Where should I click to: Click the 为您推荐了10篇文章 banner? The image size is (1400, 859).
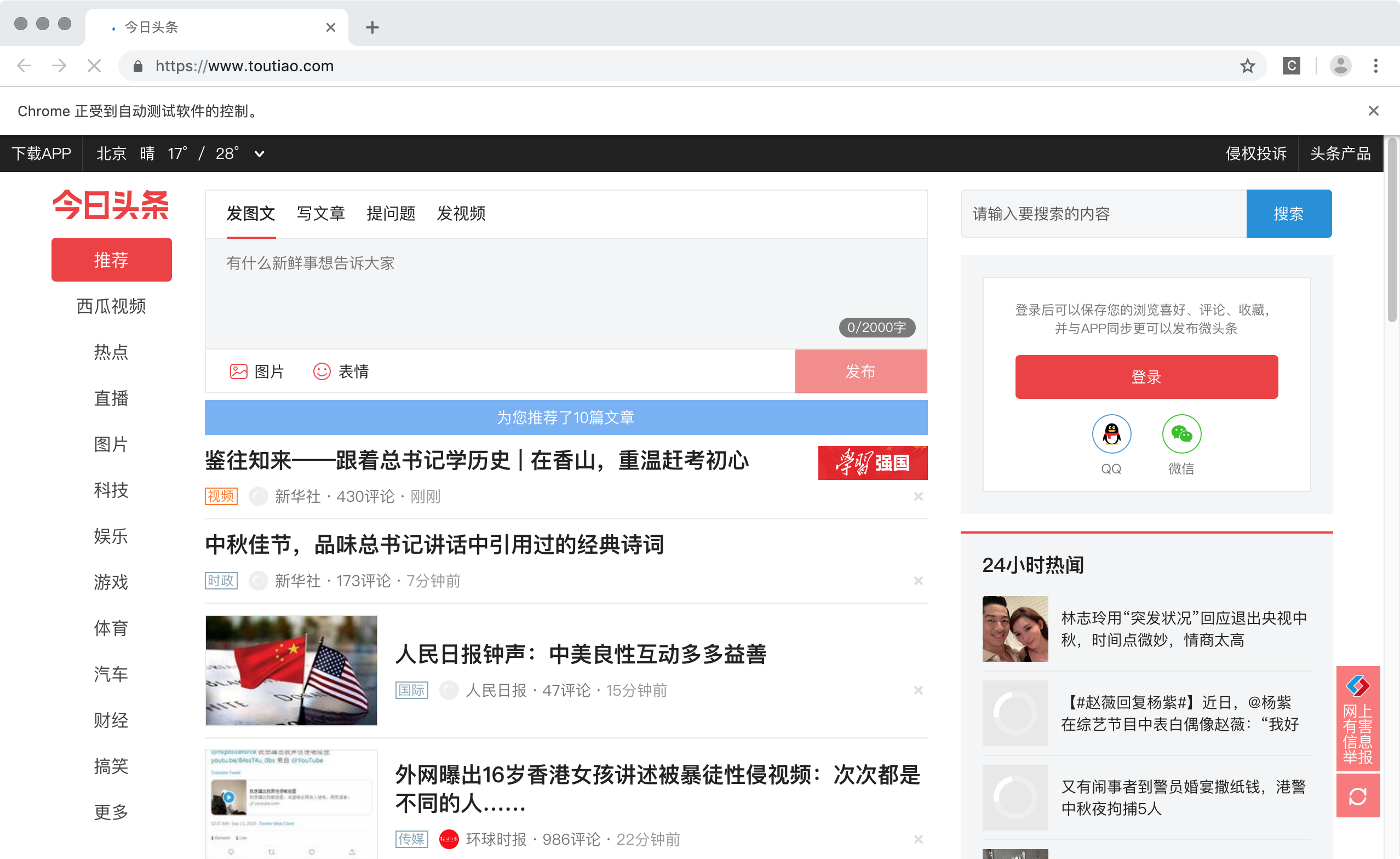[x=566, y=417]
